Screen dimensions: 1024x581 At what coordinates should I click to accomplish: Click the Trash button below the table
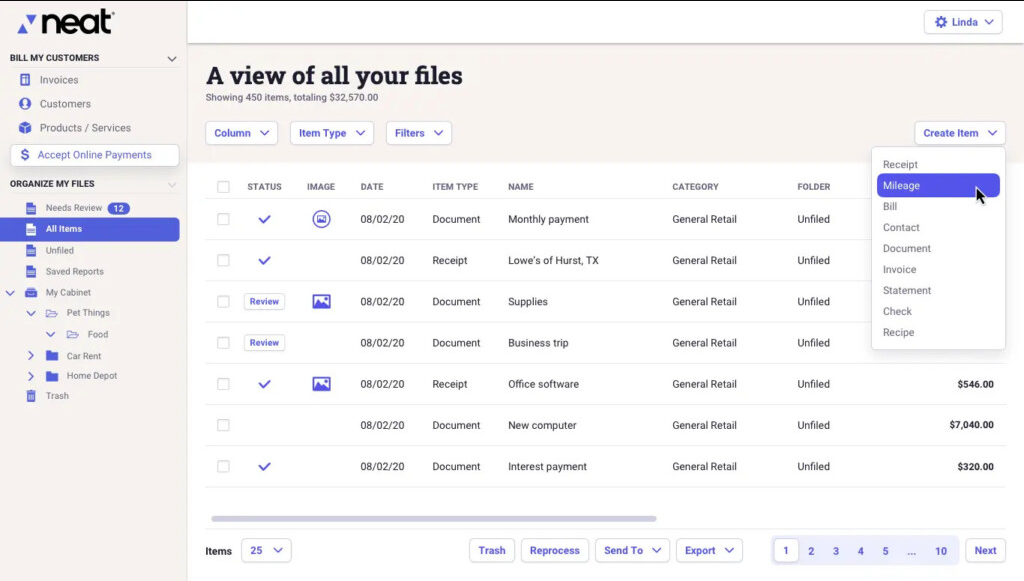click(x=492, y=550)
